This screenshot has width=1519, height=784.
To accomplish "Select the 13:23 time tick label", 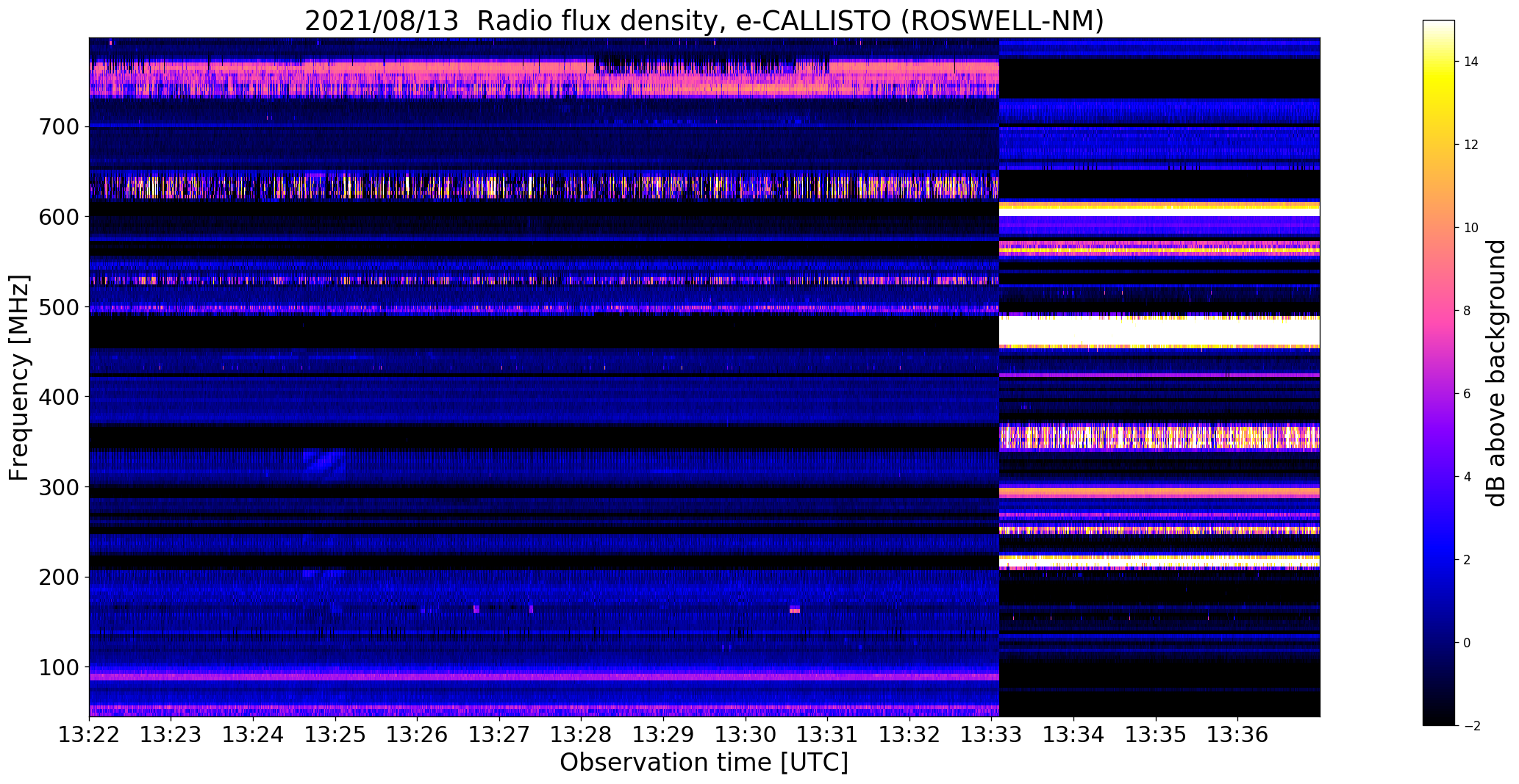I will [x=171, y=734].
